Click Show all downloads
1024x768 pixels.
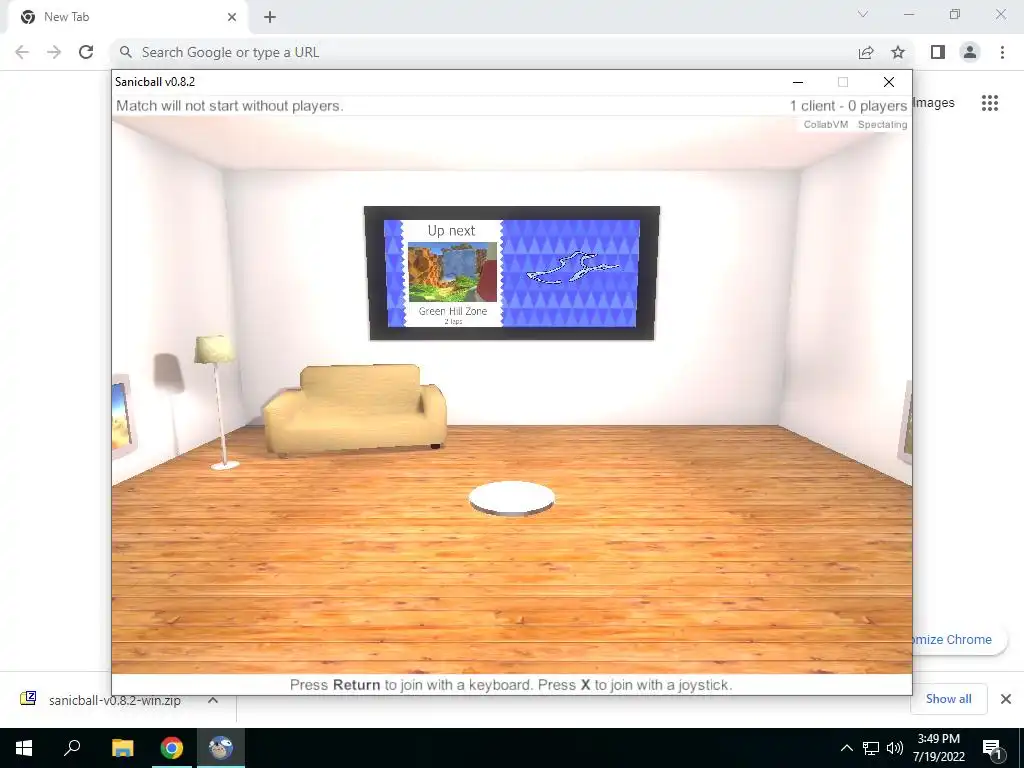tap(948, 699)
